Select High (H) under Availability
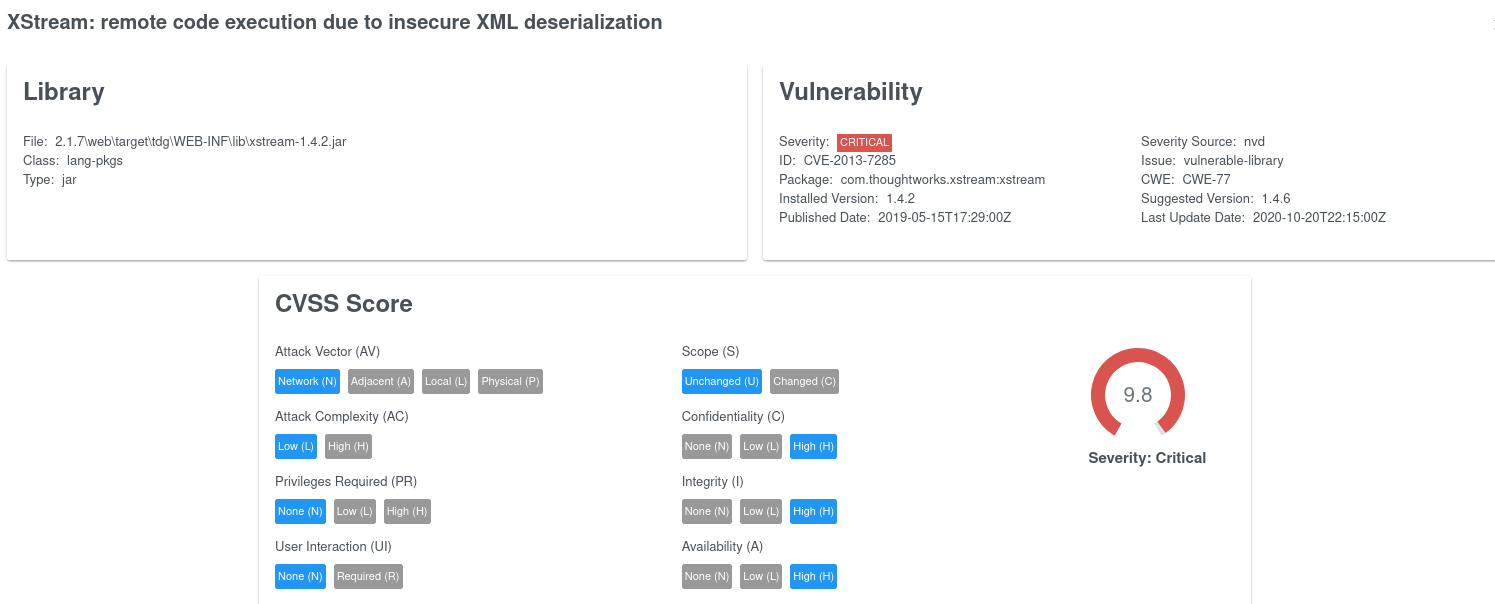Viewport: 1495px width, 604px height. [x=813, y=576]
